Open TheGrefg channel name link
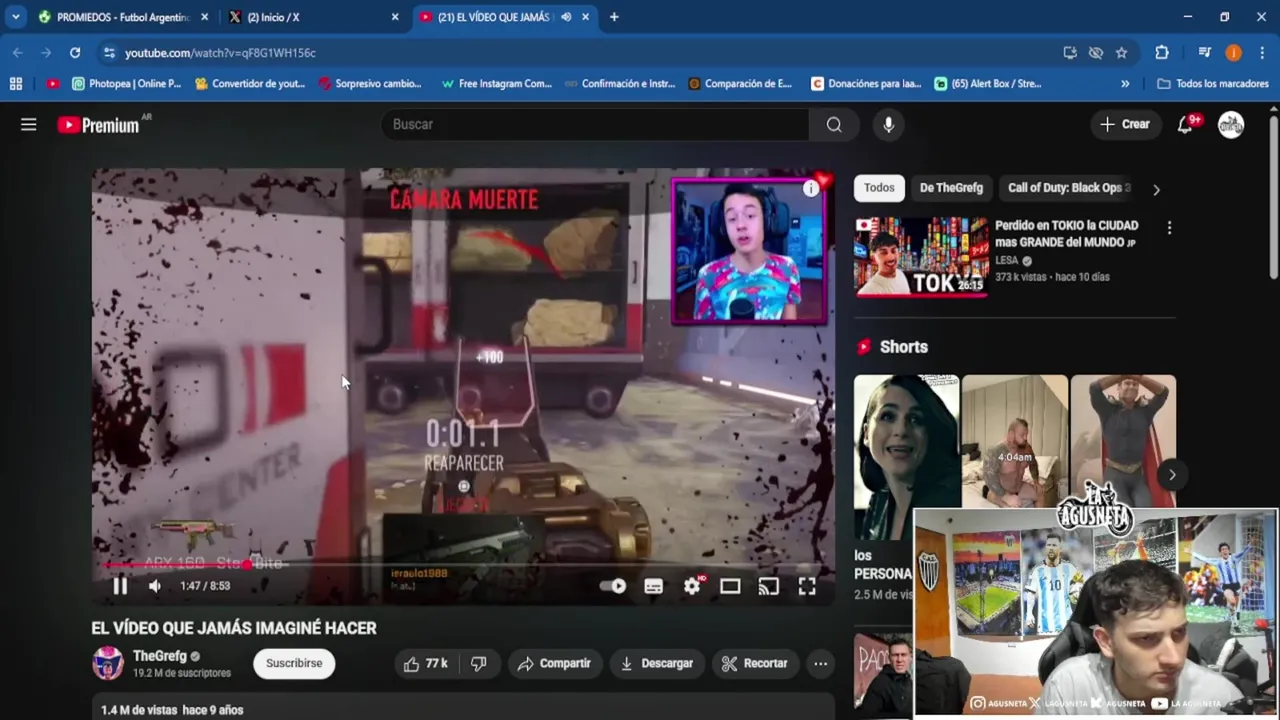 click(x=160, y=656)
